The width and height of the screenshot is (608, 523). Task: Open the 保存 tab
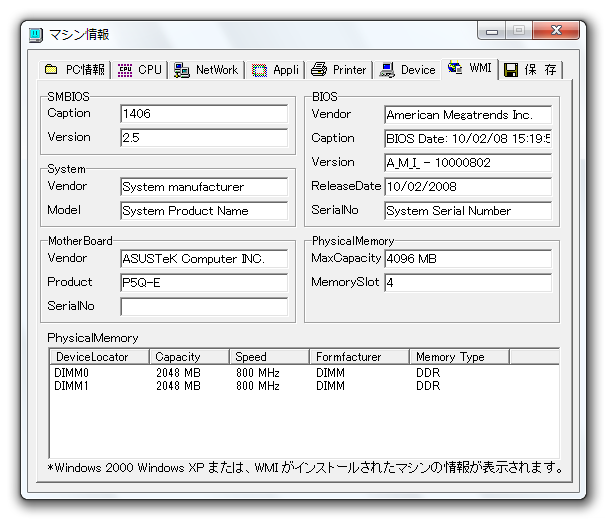coord(531,70)
